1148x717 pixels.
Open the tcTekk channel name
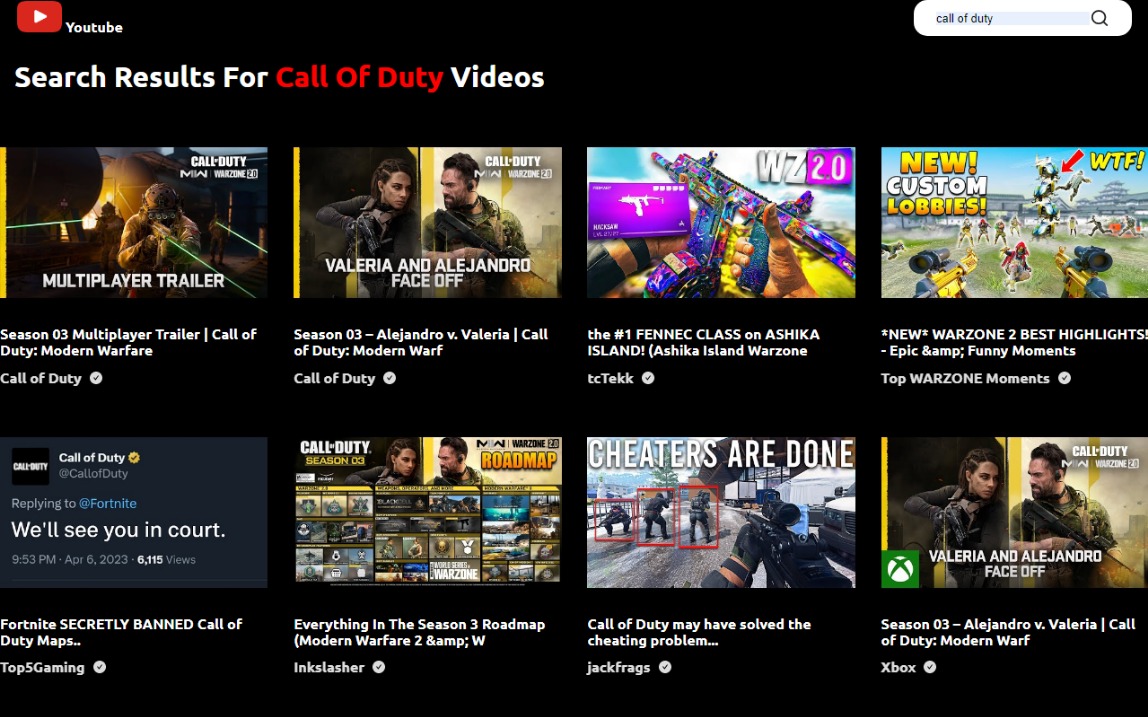pos(611,379)
